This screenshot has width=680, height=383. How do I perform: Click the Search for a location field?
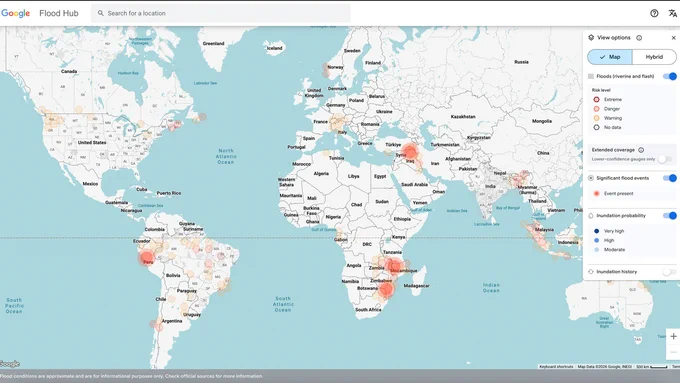[x=221, y=13]
